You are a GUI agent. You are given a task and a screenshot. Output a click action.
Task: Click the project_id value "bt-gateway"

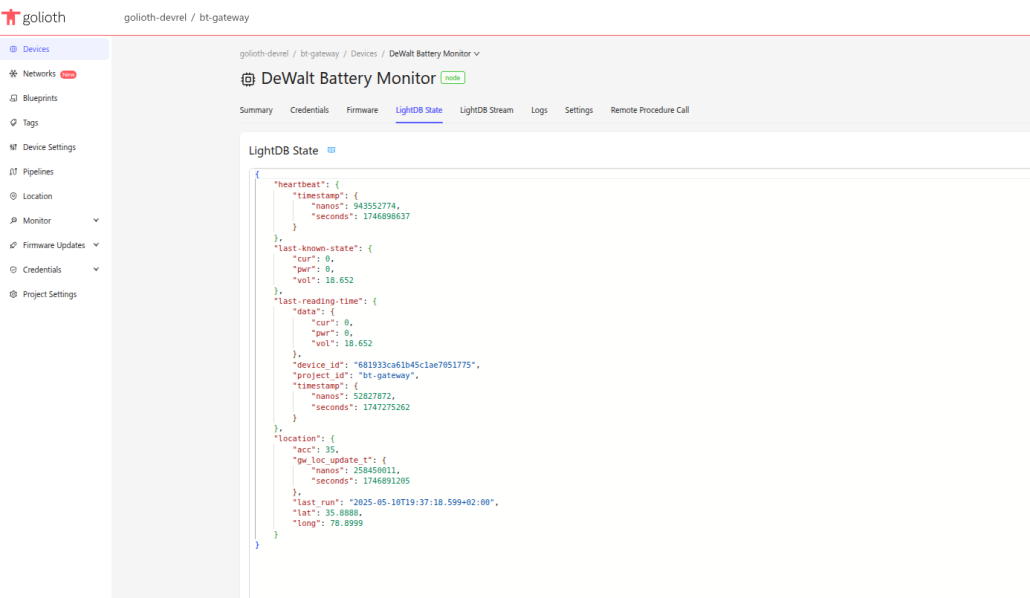388,375
